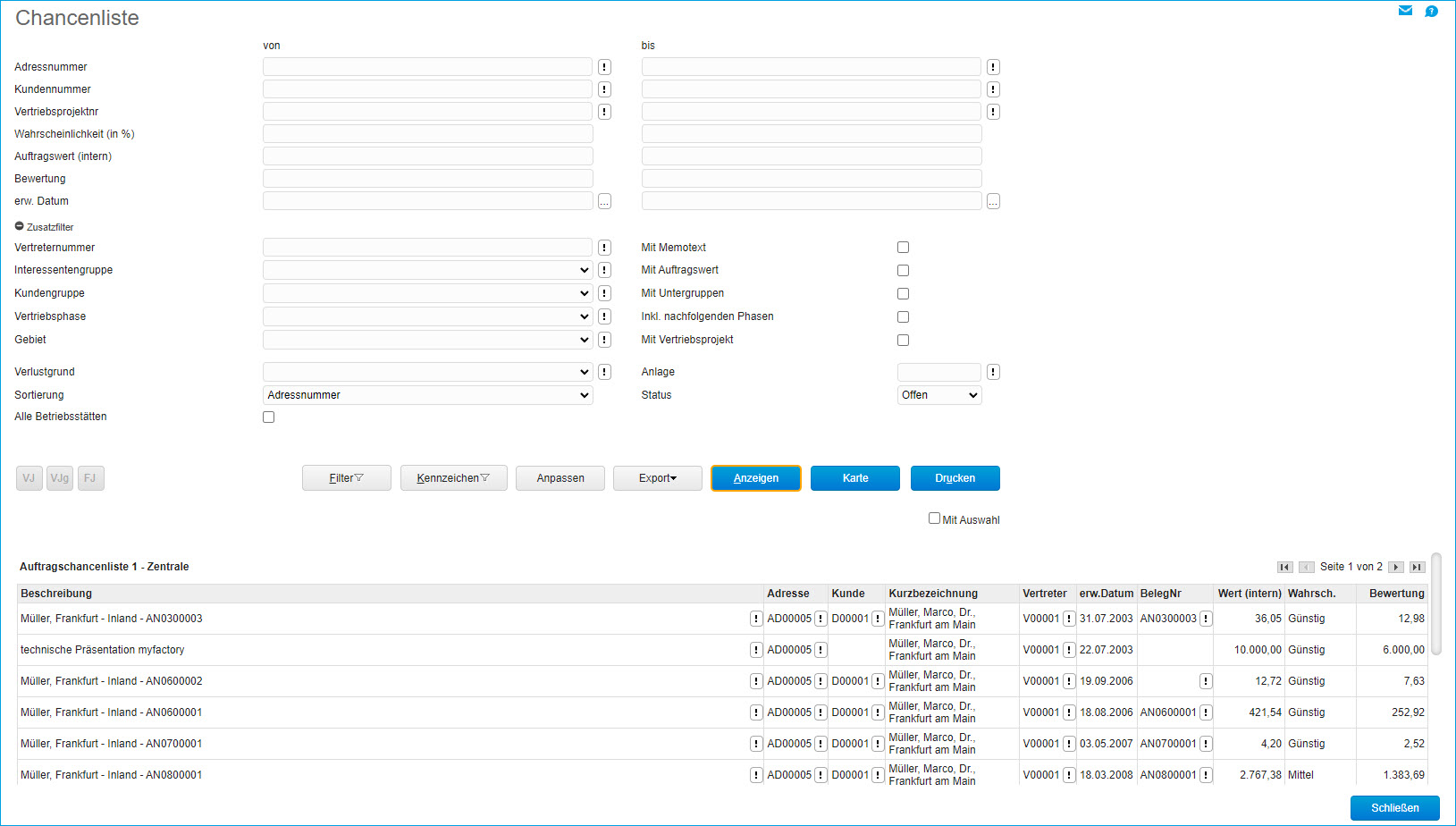
Task: Collapse the Zusatzfilter section
Action: 20,227
